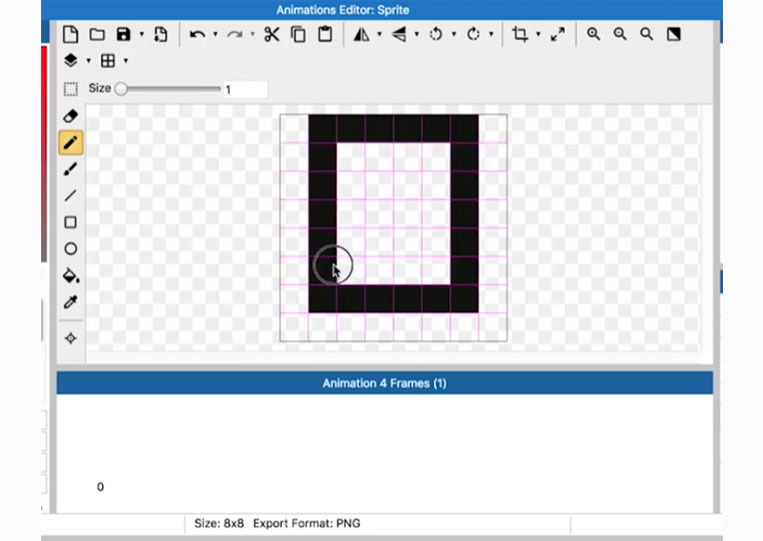
Task: Expand the Layers dropdown arrow
Action: coord(89,61)
